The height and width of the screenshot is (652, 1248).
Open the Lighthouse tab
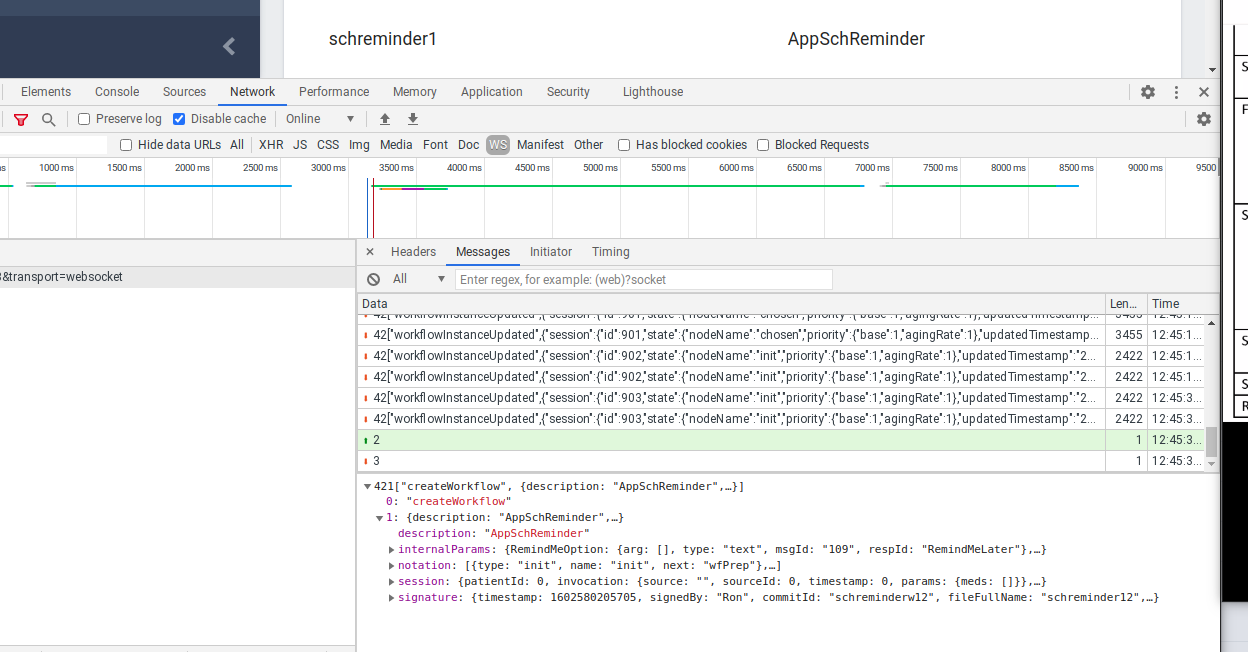click(653, 92)
